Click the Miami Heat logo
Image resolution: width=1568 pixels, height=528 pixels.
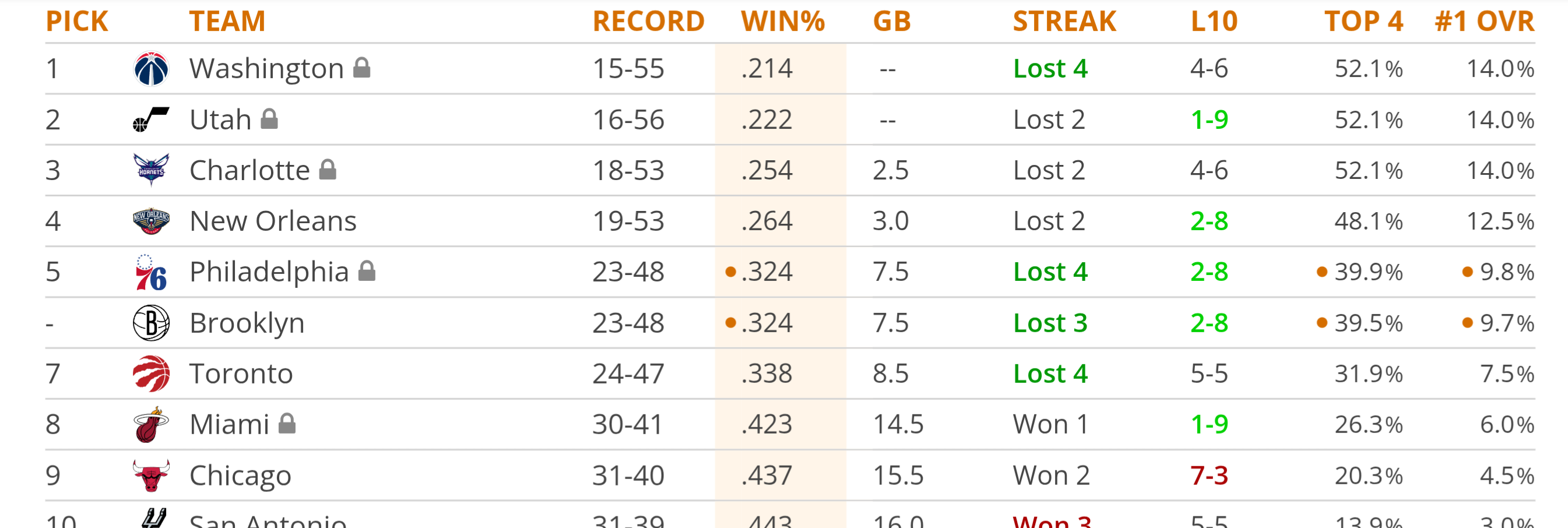point(151,425)
